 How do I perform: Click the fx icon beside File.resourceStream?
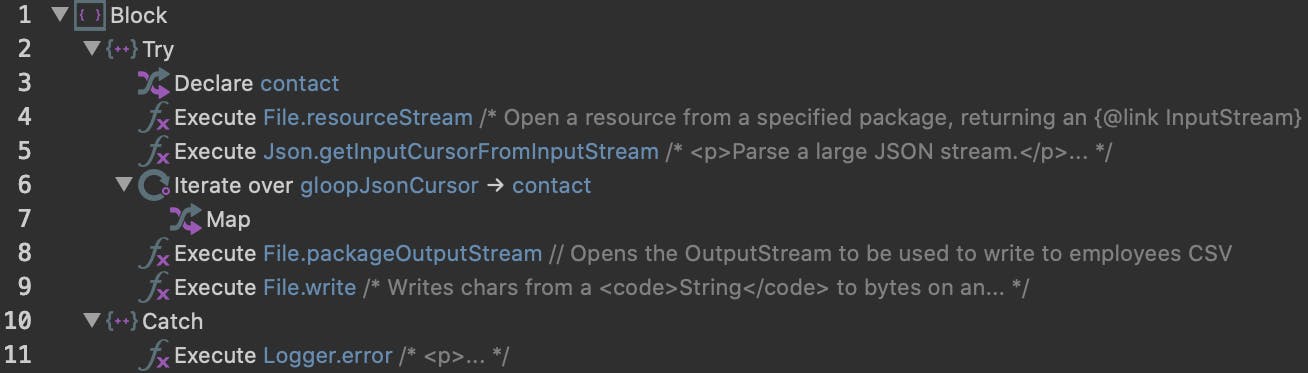tap(154, 118)
